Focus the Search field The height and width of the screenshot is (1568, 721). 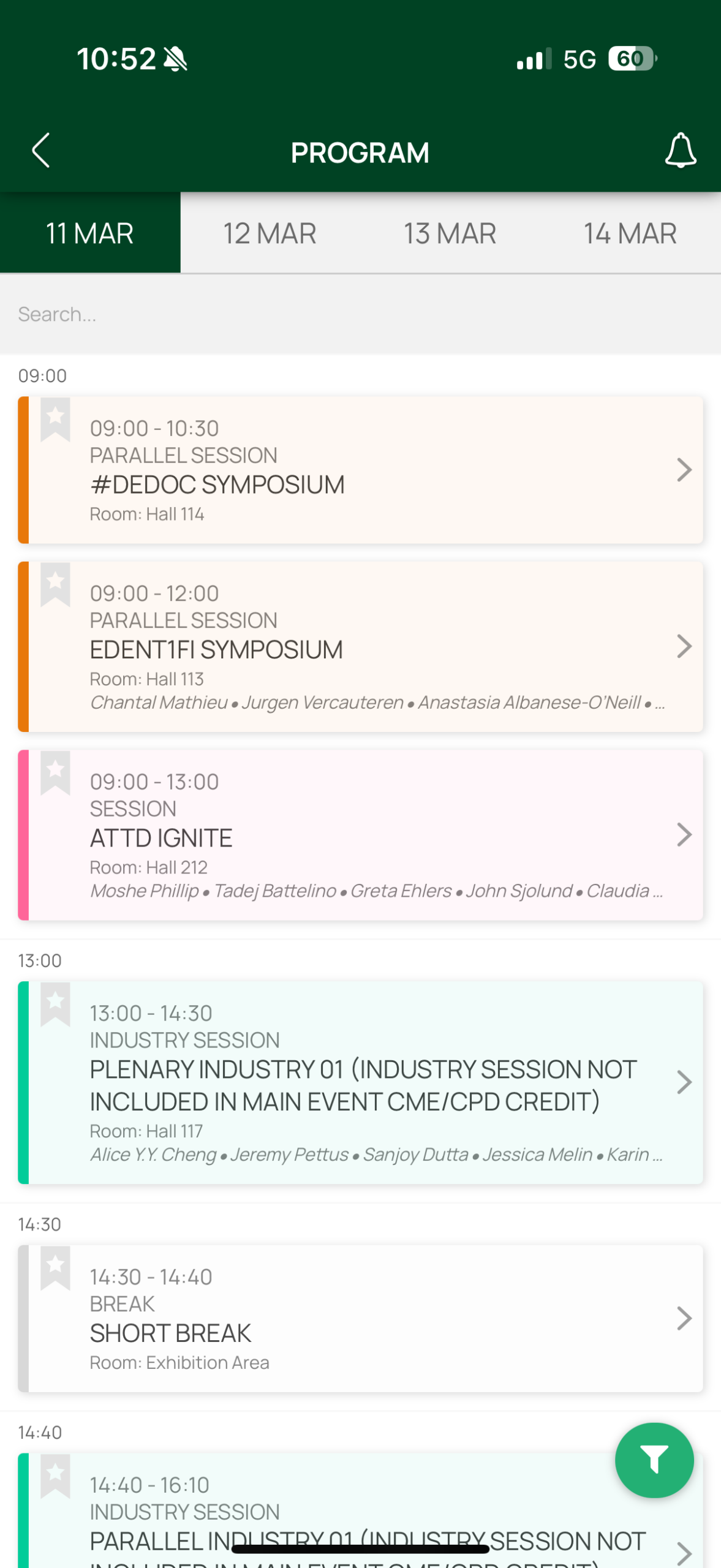click(x=360, y=314)
